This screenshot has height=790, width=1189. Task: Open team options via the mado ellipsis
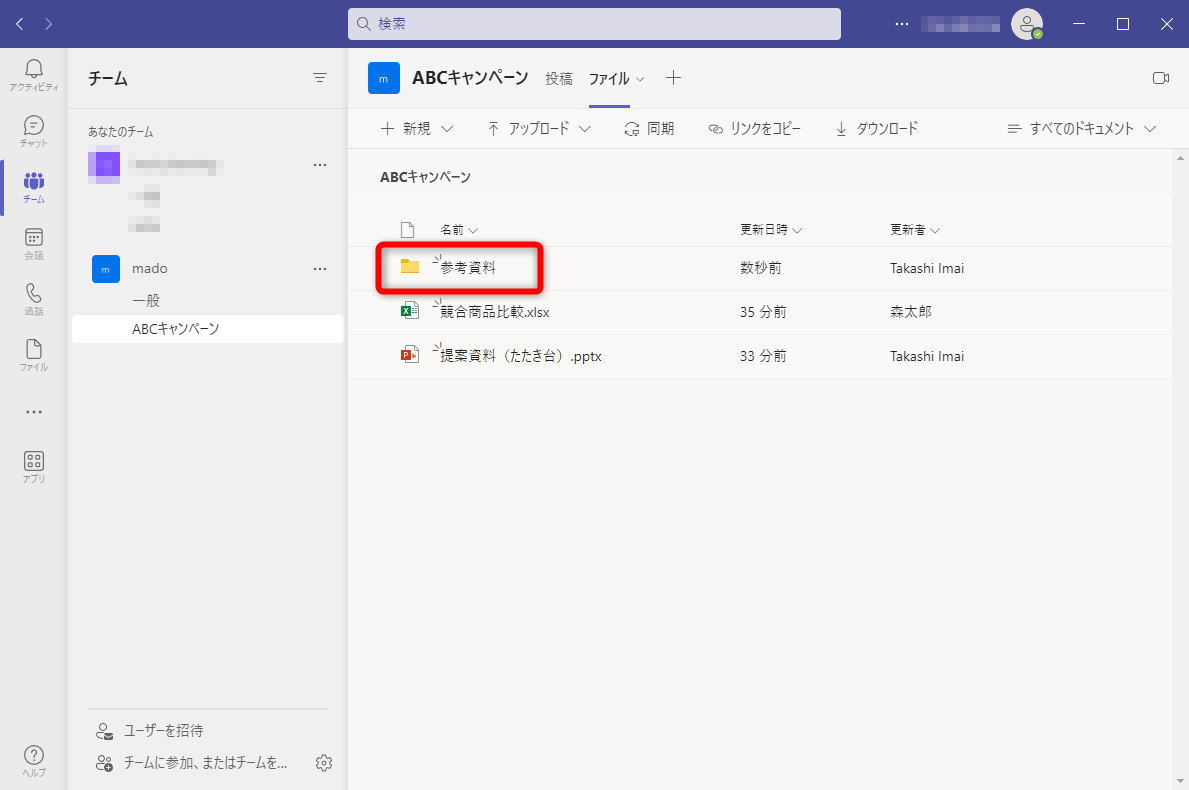tap(320, 268)
